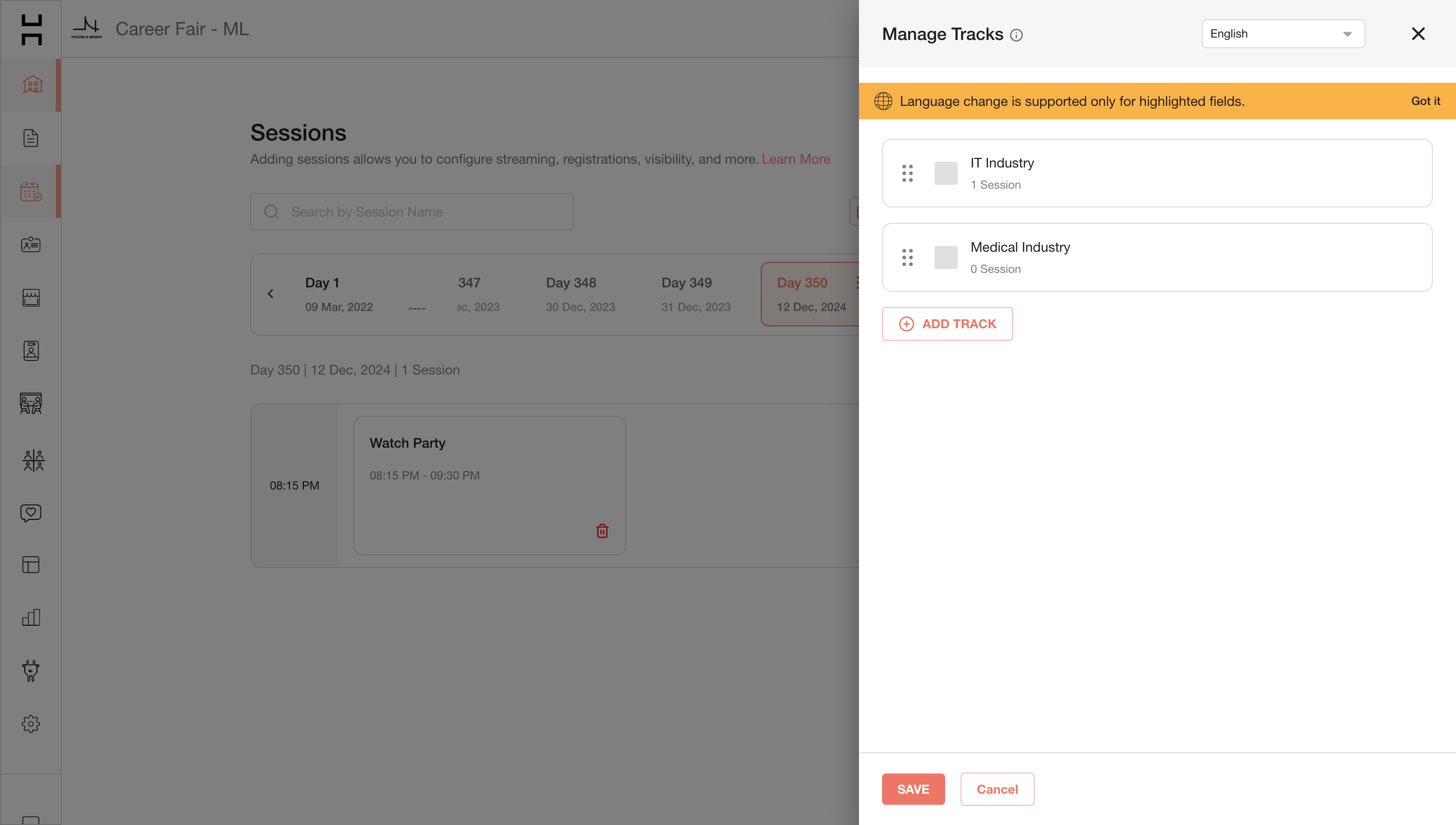The height and width of the screenshot is (825, 1456).
Task: Close the Manage Tracks panel
Action: [x=1418, y=33]
